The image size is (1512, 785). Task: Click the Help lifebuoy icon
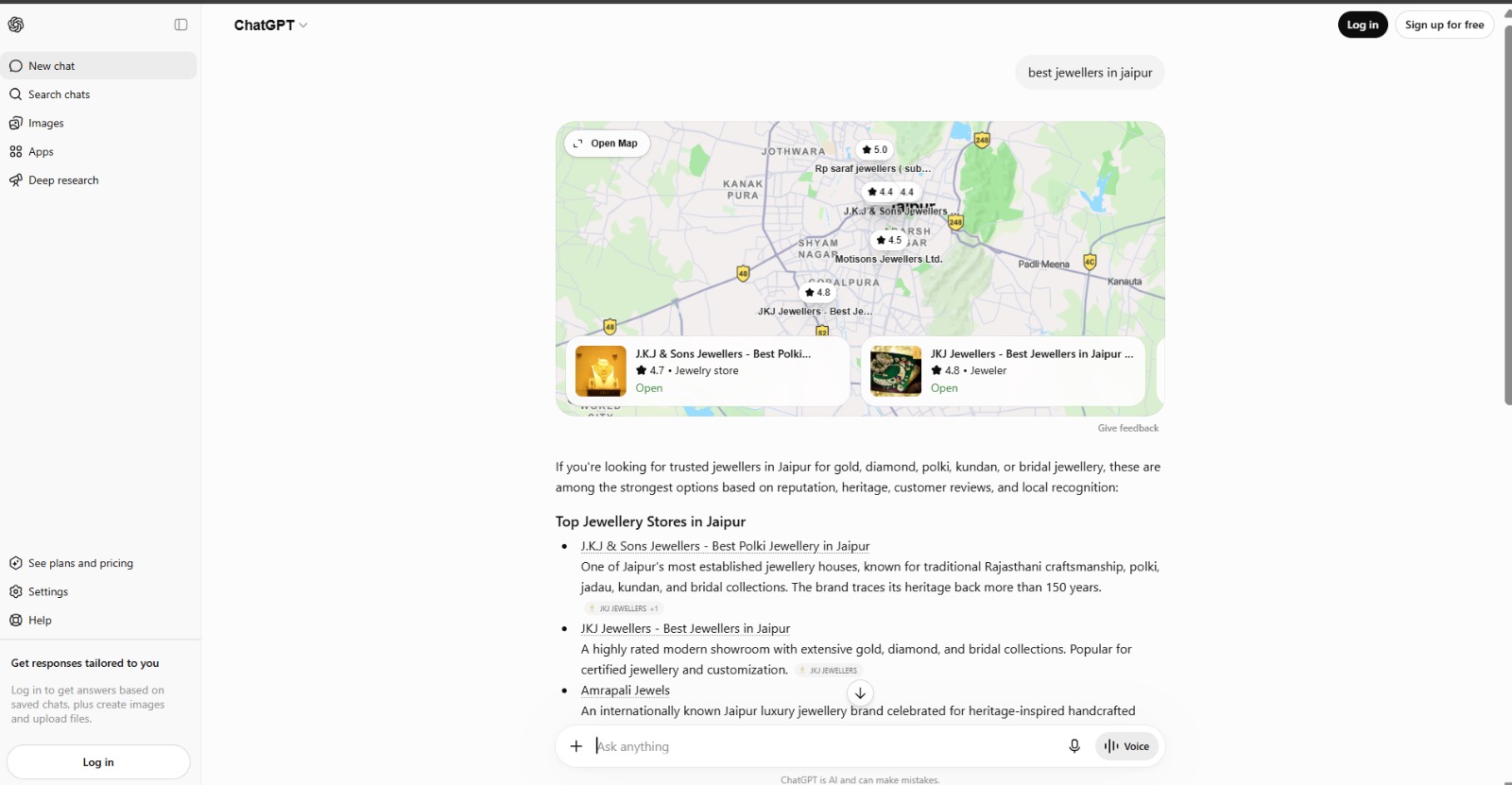pos(16,621)
